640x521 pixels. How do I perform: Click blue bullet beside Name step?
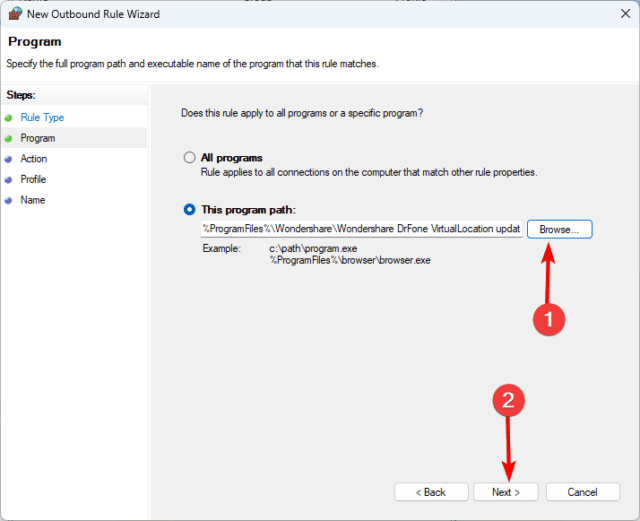pos(8,200)
